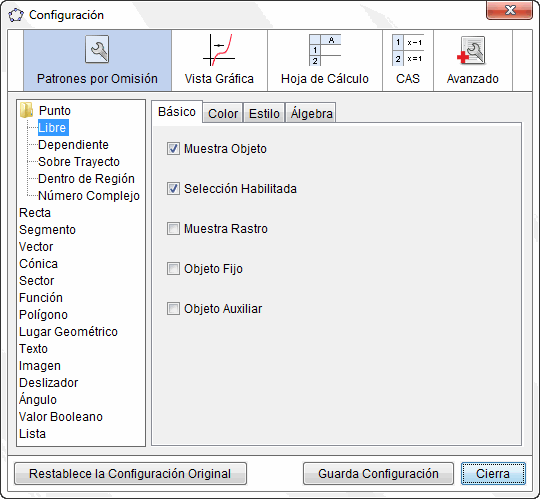
Task: Uncheck the Muestra Objeto checkbox
Action: click(173, 149)
